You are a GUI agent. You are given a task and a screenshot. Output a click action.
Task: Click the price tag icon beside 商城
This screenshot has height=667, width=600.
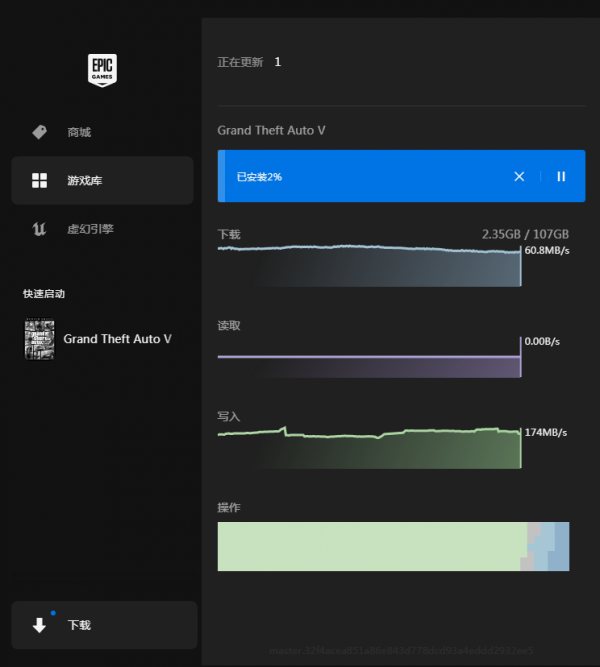point(39,132)
